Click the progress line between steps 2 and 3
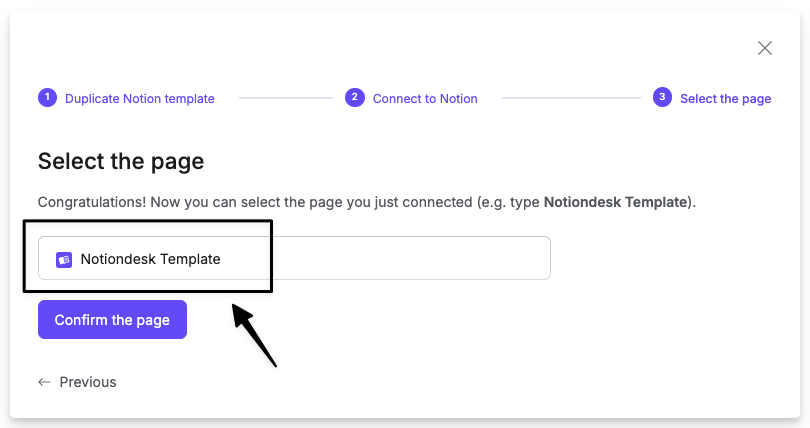 571,98
